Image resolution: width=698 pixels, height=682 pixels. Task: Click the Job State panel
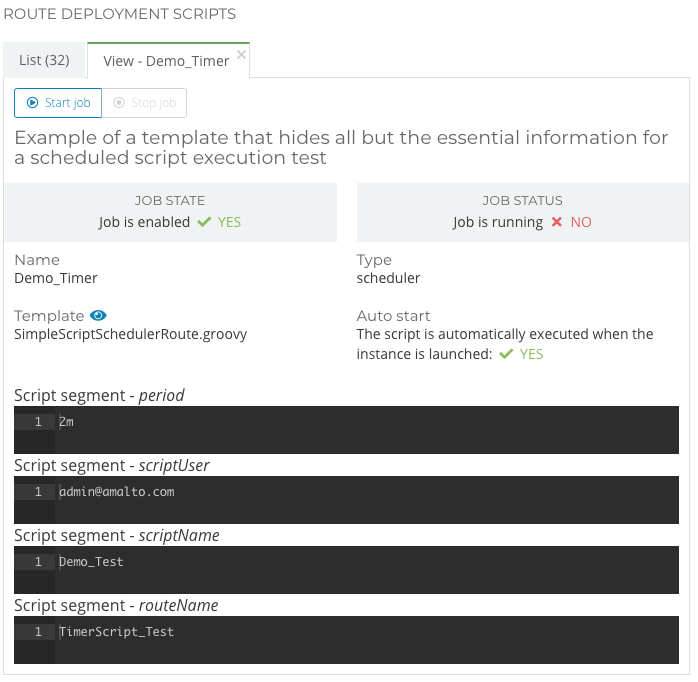[170, 211]
